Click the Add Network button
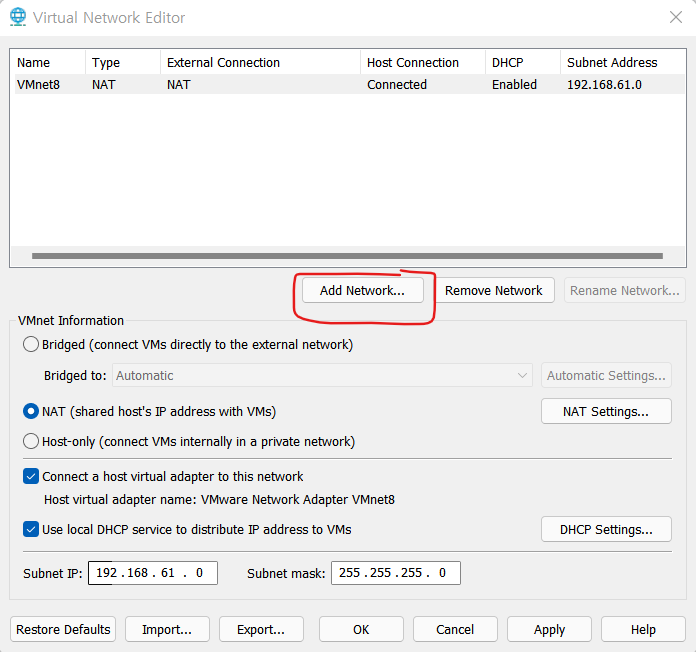 click(x=363, y=290)
